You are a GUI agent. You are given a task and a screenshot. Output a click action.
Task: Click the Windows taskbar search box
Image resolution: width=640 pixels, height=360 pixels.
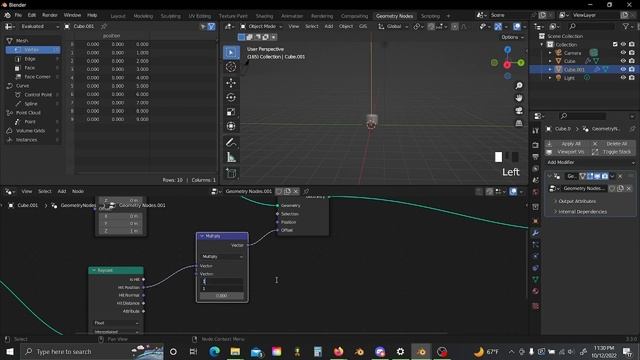(92, 351)
